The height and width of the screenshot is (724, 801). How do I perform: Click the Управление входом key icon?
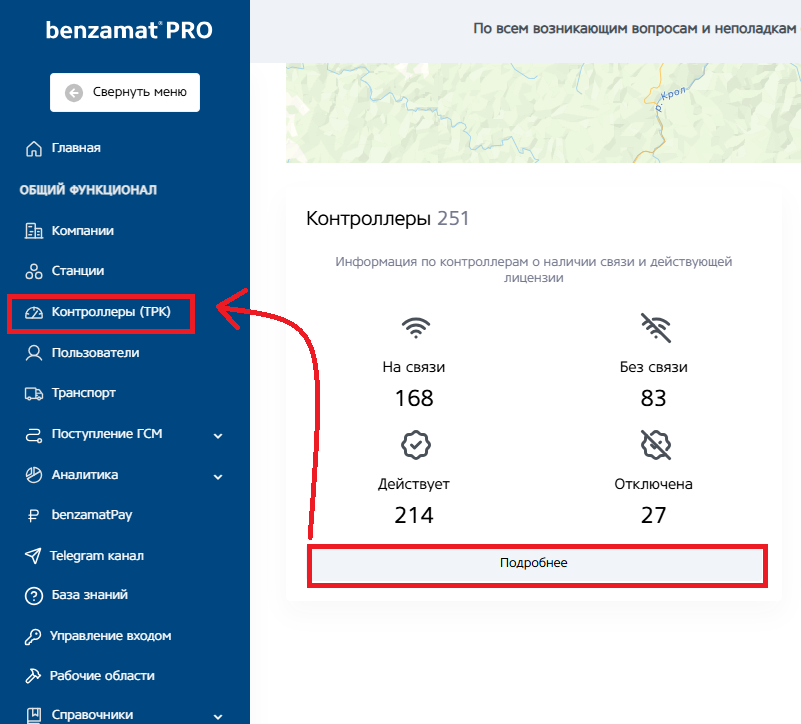point(33,637)
